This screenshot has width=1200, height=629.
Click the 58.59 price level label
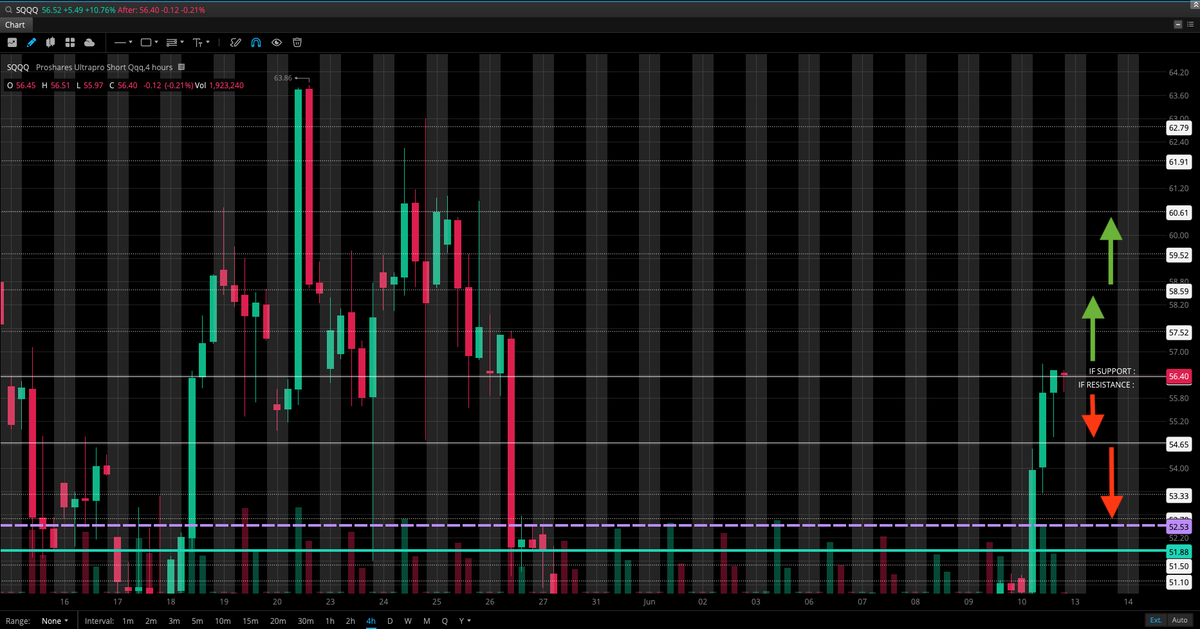(x=1178, y=292)
